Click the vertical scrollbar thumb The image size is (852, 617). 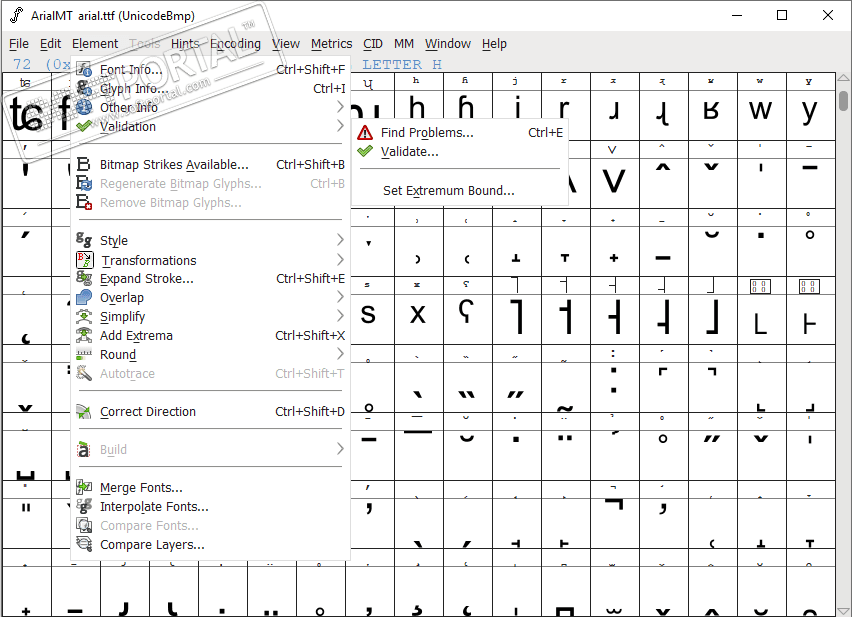(x=843, y=101)
